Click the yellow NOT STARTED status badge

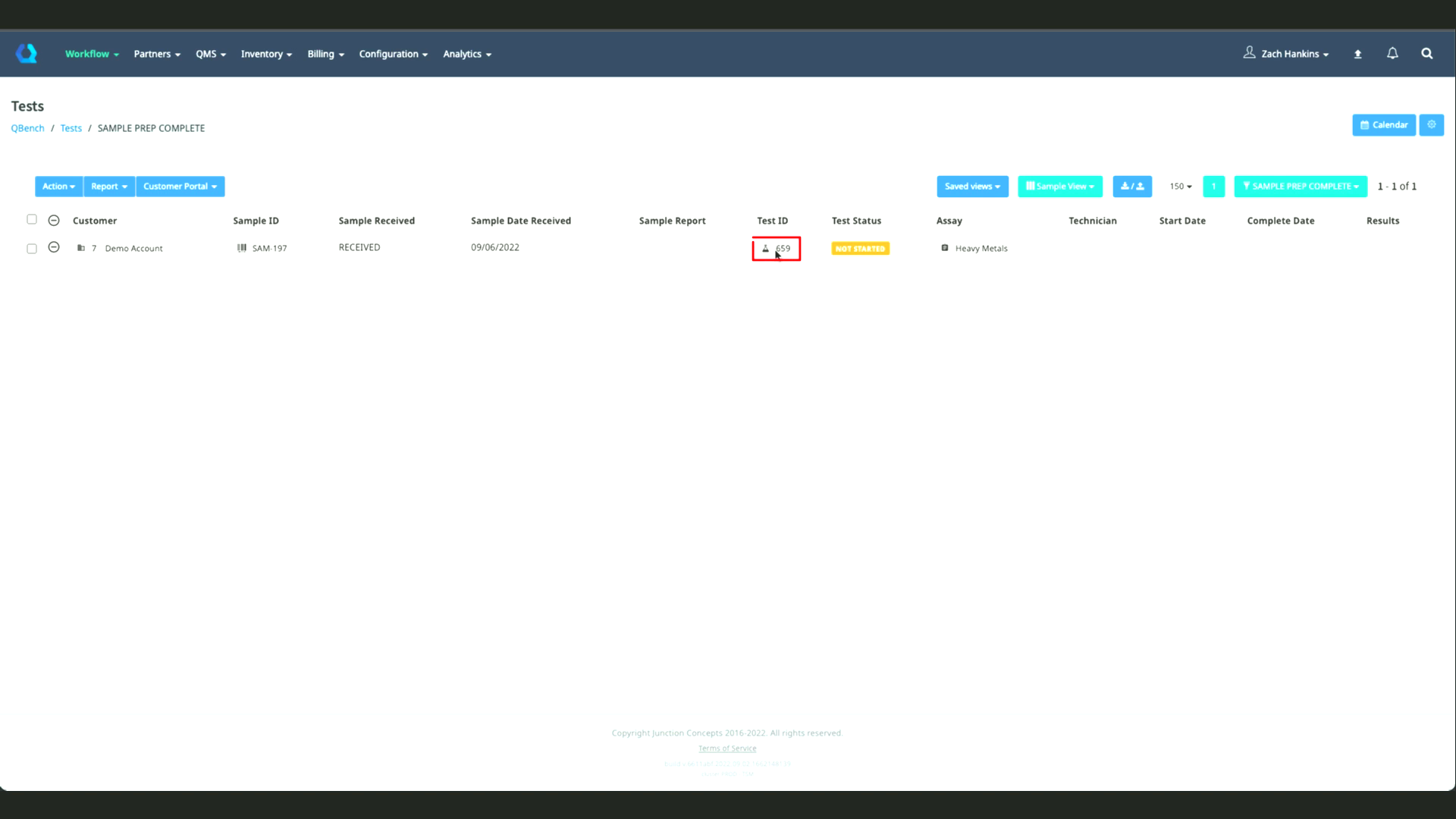coord(860,249)
